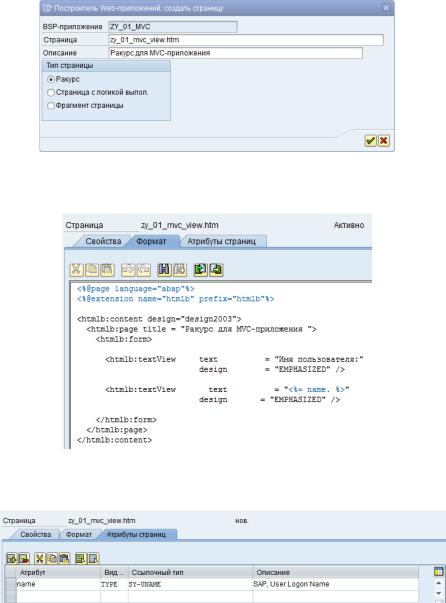Click the <%= name. %> expression in code
446x603 pixels.
pos(316,390)
